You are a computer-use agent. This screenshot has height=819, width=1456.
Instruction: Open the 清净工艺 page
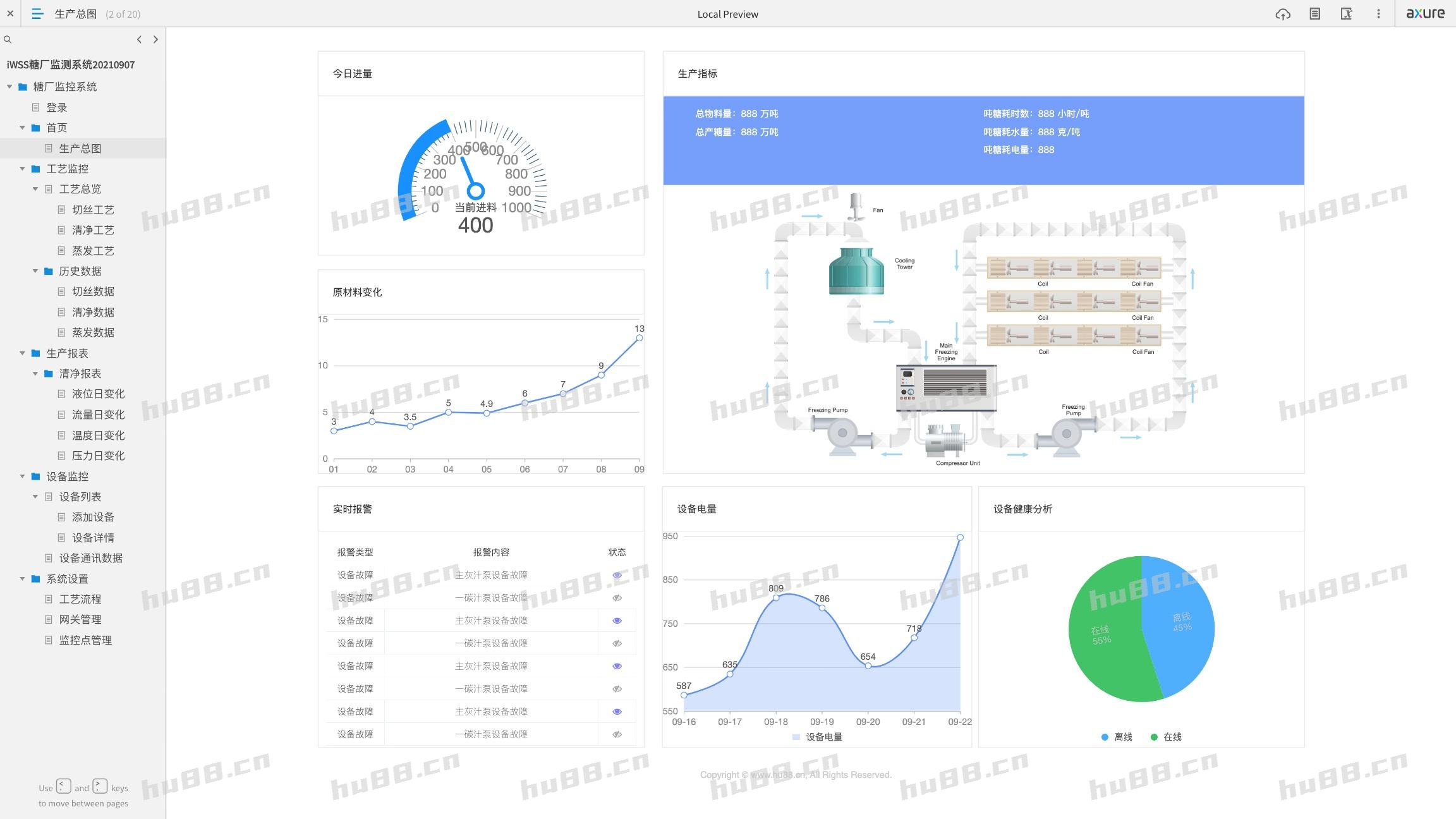click(x=93, y=230)
